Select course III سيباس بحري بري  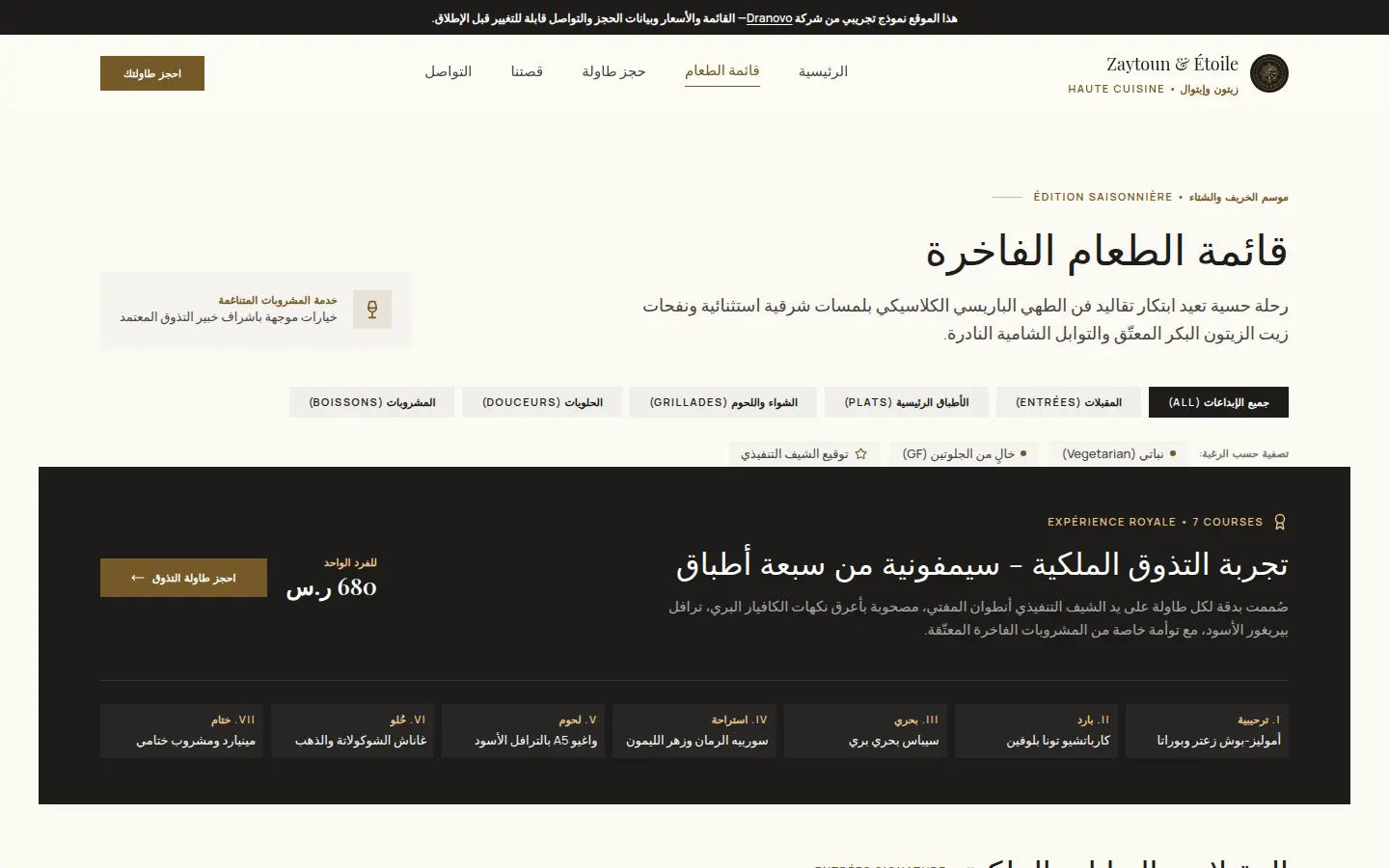click(865, 731)
